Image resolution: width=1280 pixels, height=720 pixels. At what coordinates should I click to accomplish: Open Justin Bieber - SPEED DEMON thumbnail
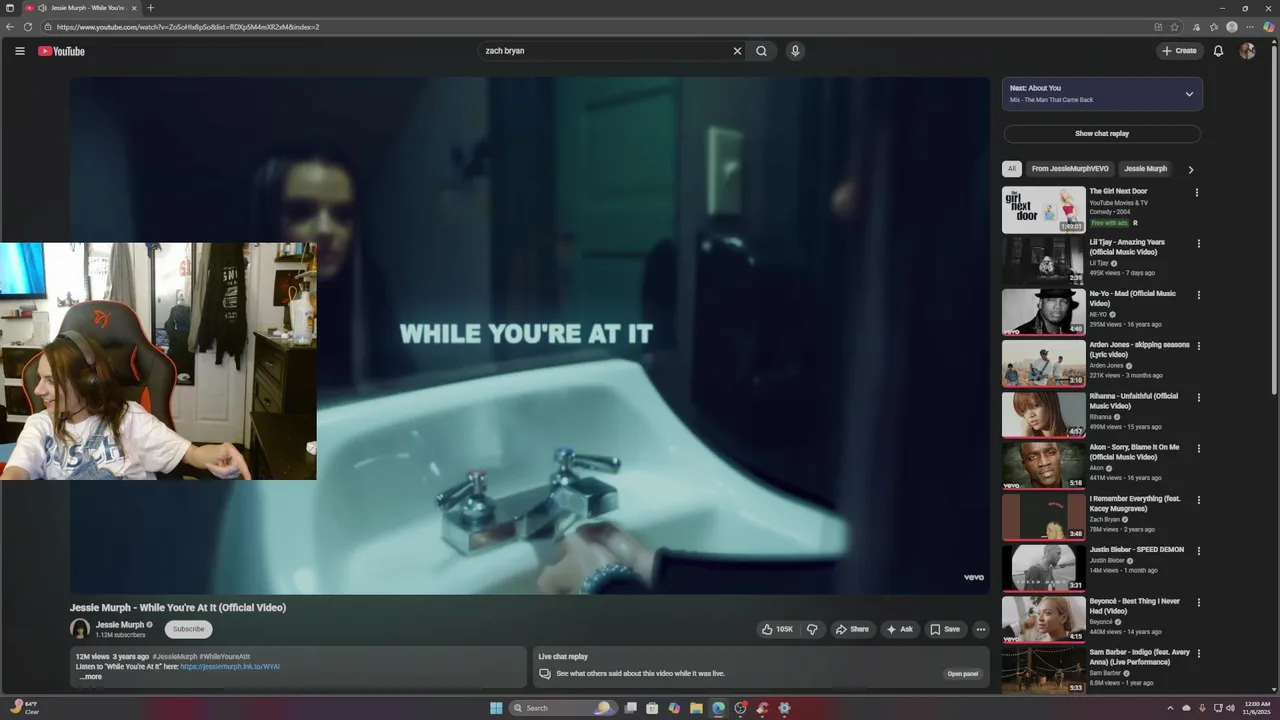(1044, 568)
